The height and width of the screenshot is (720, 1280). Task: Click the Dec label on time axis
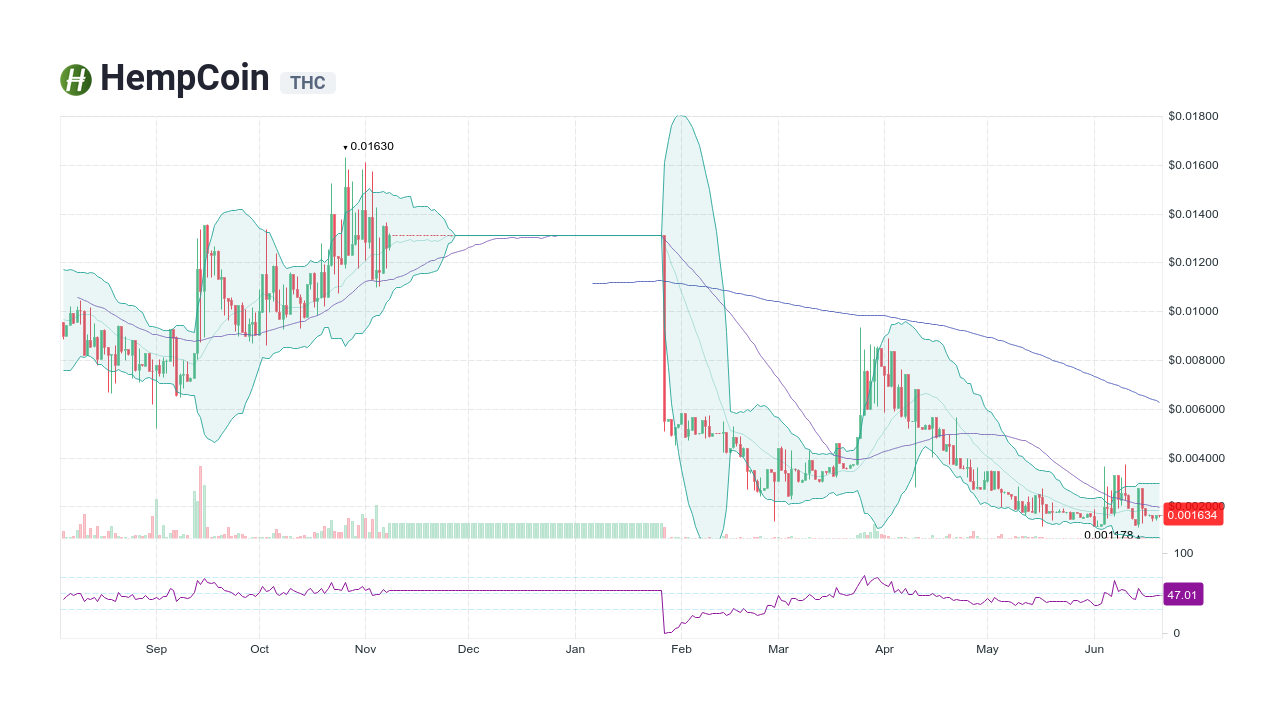coord(468,650)
